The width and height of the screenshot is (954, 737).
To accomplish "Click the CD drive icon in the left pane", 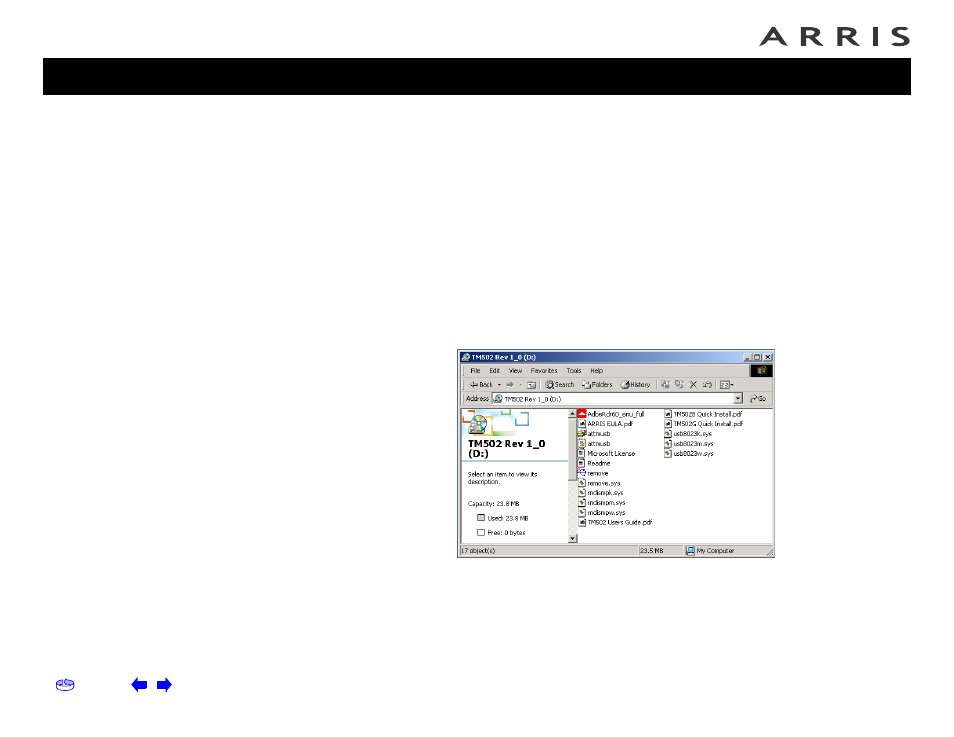I will pyautogui.click(x=478, y=424).
